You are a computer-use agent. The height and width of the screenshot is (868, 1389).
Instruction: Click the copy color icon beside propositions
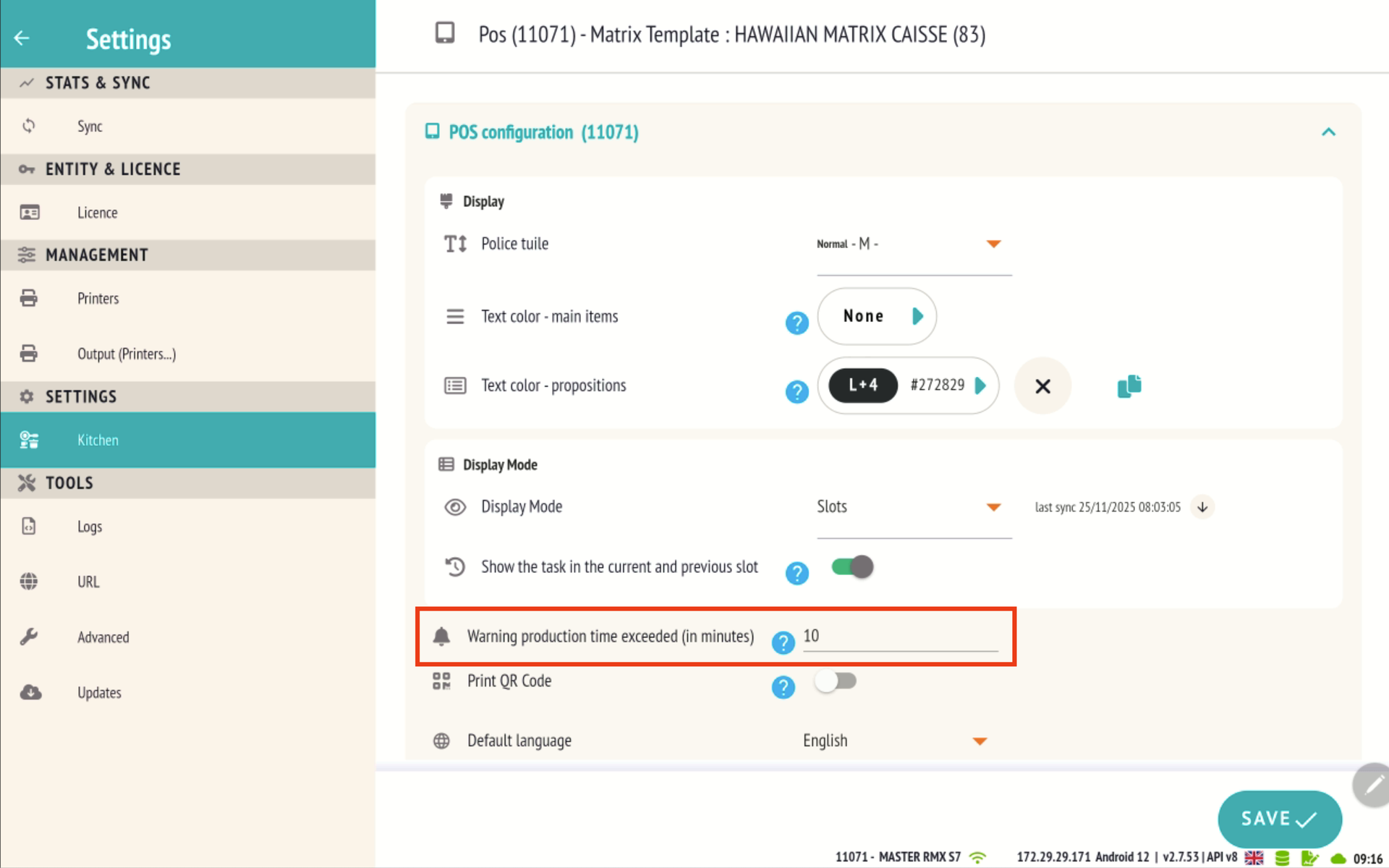click(x=1129, y=386)
